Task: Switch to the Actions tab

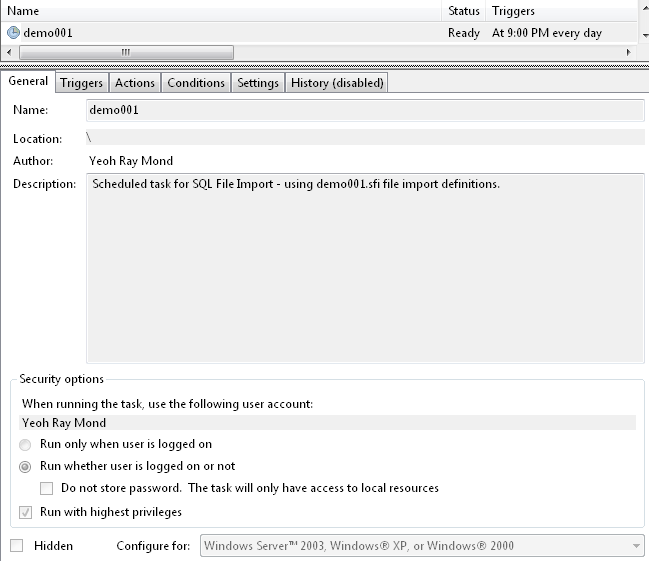Action: click(135, 83)
